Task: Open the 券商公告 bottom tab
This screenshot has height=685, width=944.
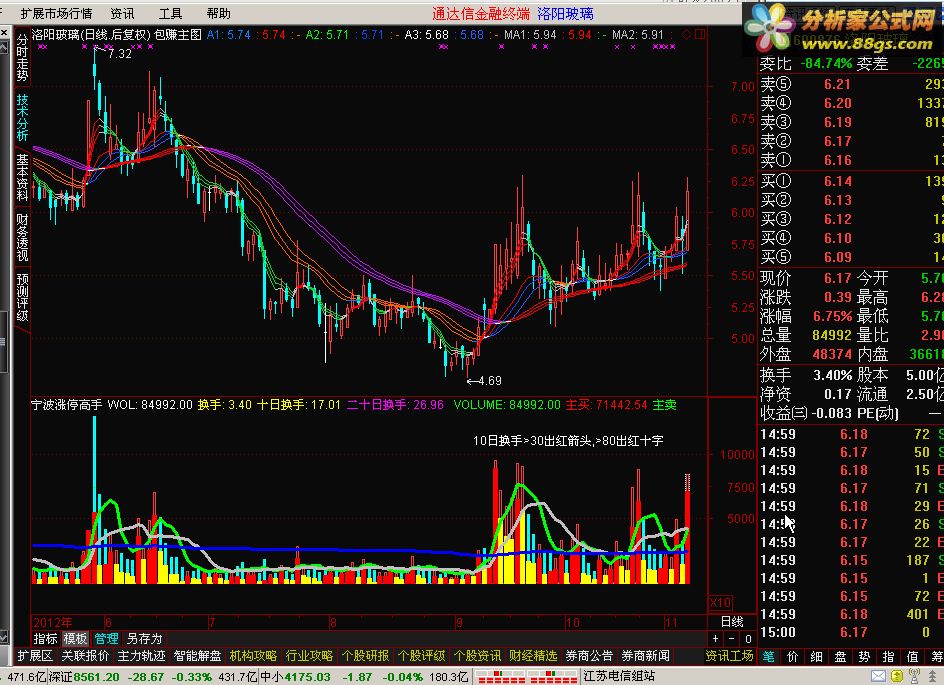Action: coord(589,656)
